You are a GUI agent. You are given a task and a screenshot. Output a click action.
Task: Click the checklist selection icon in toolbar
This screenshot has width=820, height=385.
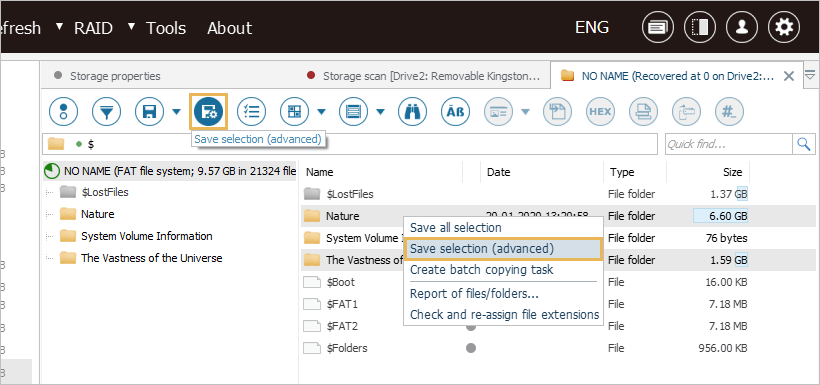pos(252,111)
